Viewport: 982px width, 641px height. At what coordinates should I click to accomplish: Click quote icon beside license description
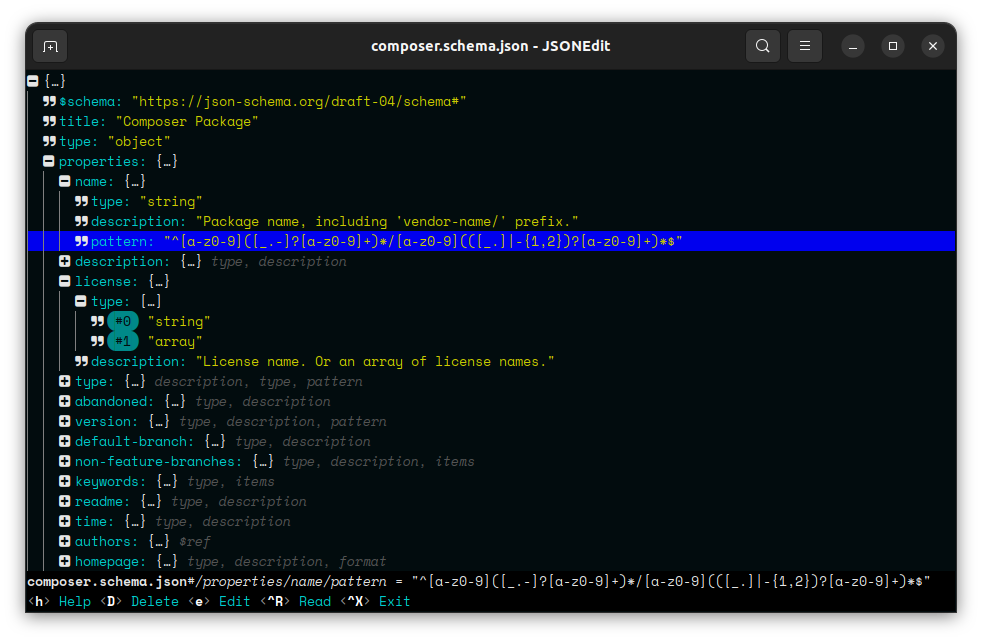pos(81,362)
